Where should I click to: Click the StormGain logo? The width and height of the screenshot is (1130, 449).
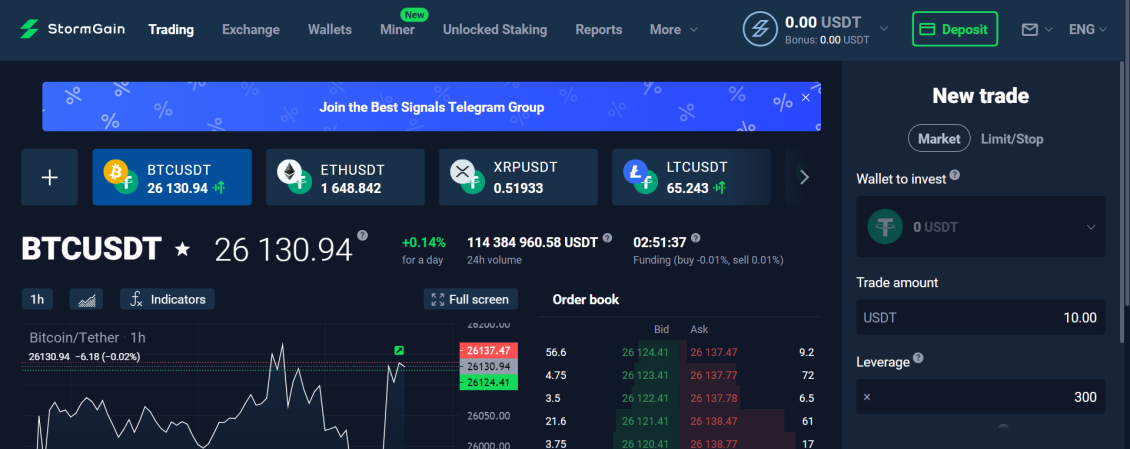coord(72,30)
